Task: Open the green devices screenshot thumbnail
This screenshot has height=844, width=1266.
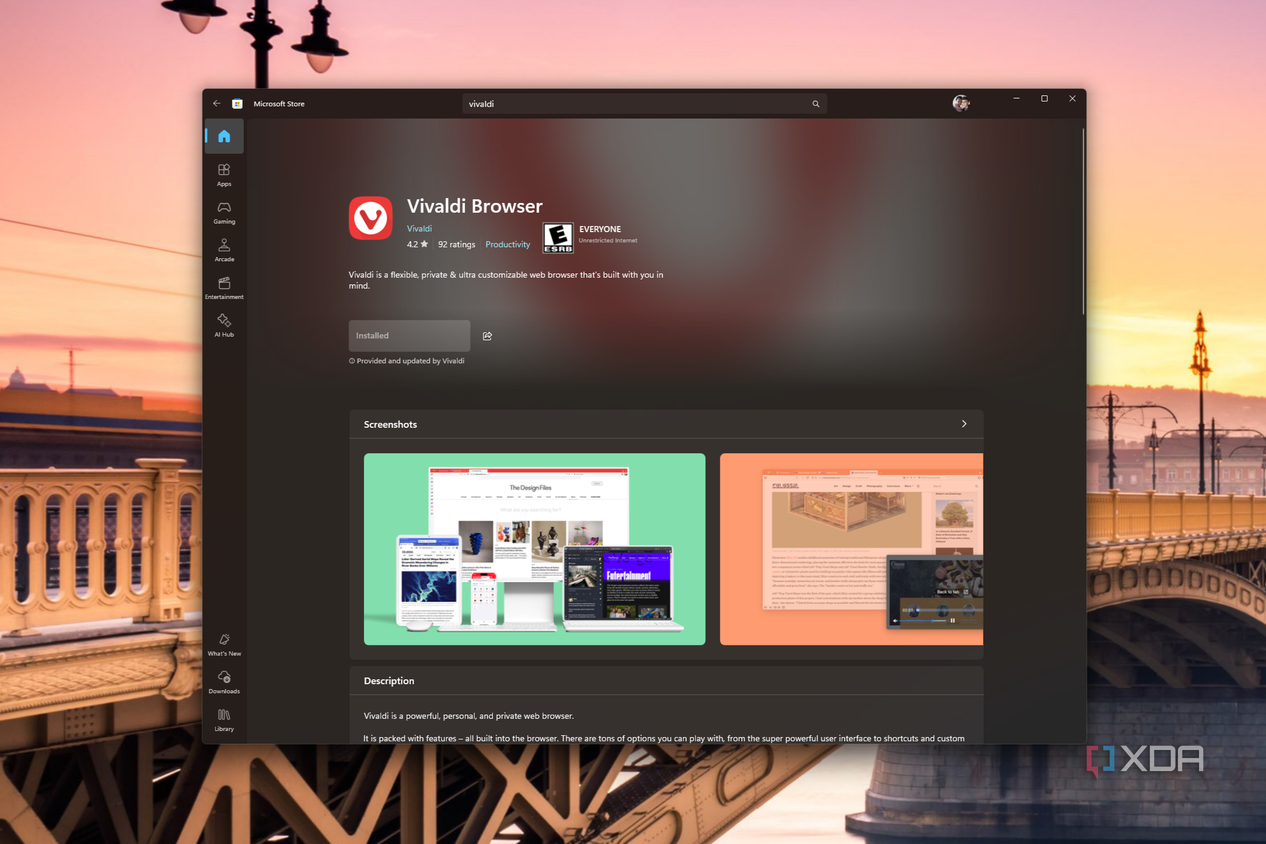Action: [534, 549]
